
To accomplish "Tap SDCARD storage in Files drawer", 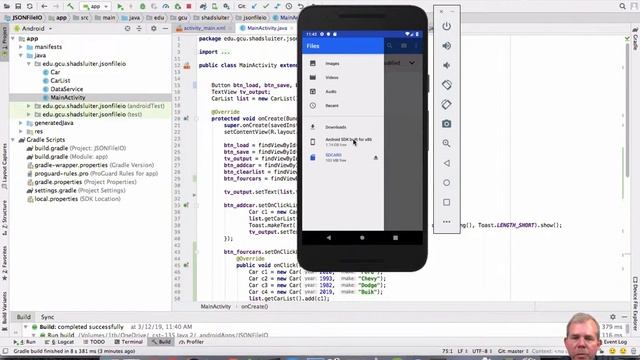I will point(343,158).
